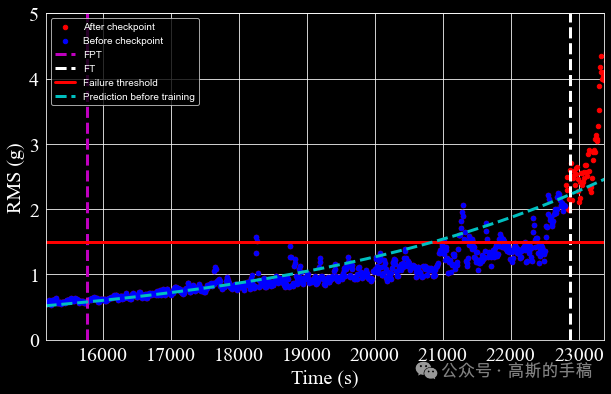Click the 'Failure threshold' legend label
This screenshot has width=611, height=394.
pyautogui.click(x=120, y=83)
